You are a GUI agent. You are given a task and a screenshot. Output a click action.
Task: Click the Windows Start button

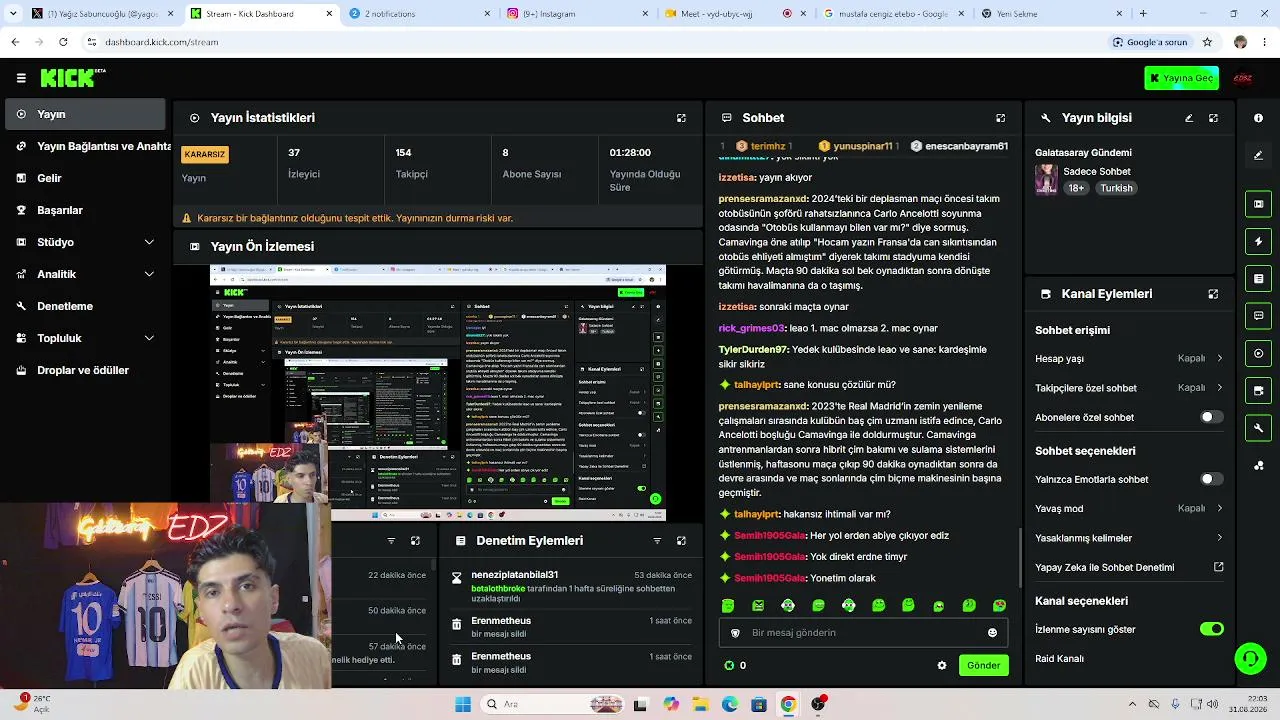[x=463, y=704]
